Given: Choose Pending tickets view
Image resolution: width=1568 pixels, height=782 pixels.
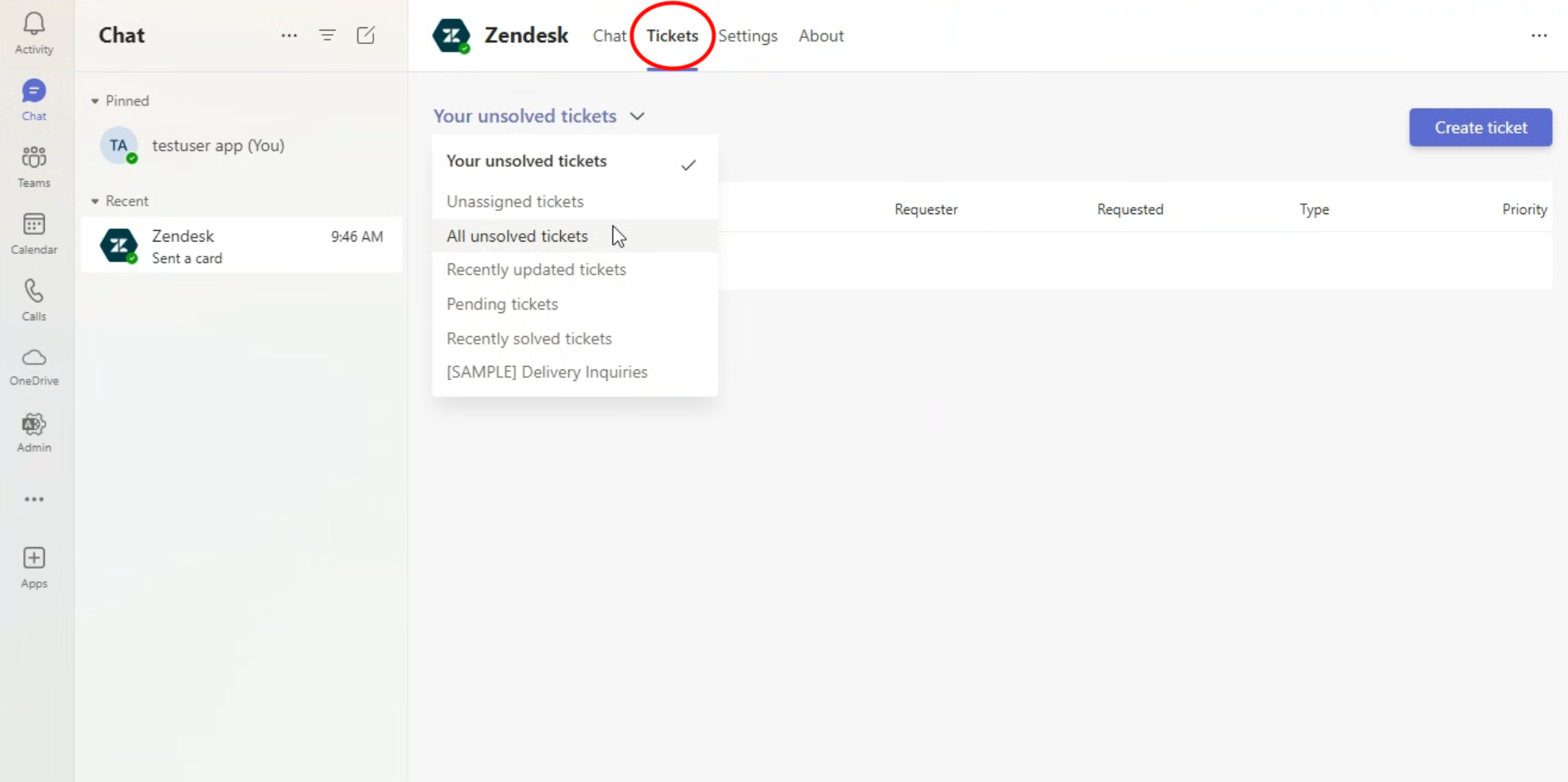Looking at the screenshot, I should tap(575, 304).
